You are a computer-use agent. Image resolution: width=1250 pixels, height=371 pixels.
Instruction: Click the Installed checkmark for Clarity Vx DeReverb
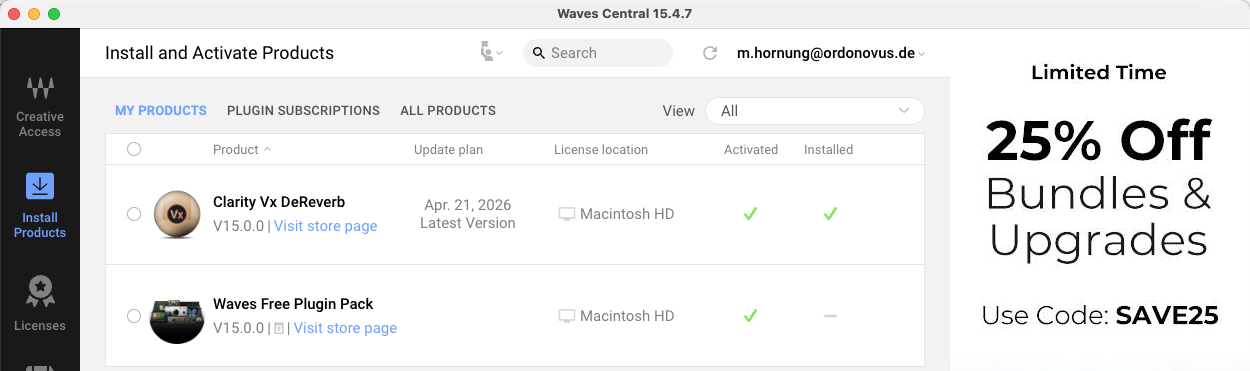(830, 213)
